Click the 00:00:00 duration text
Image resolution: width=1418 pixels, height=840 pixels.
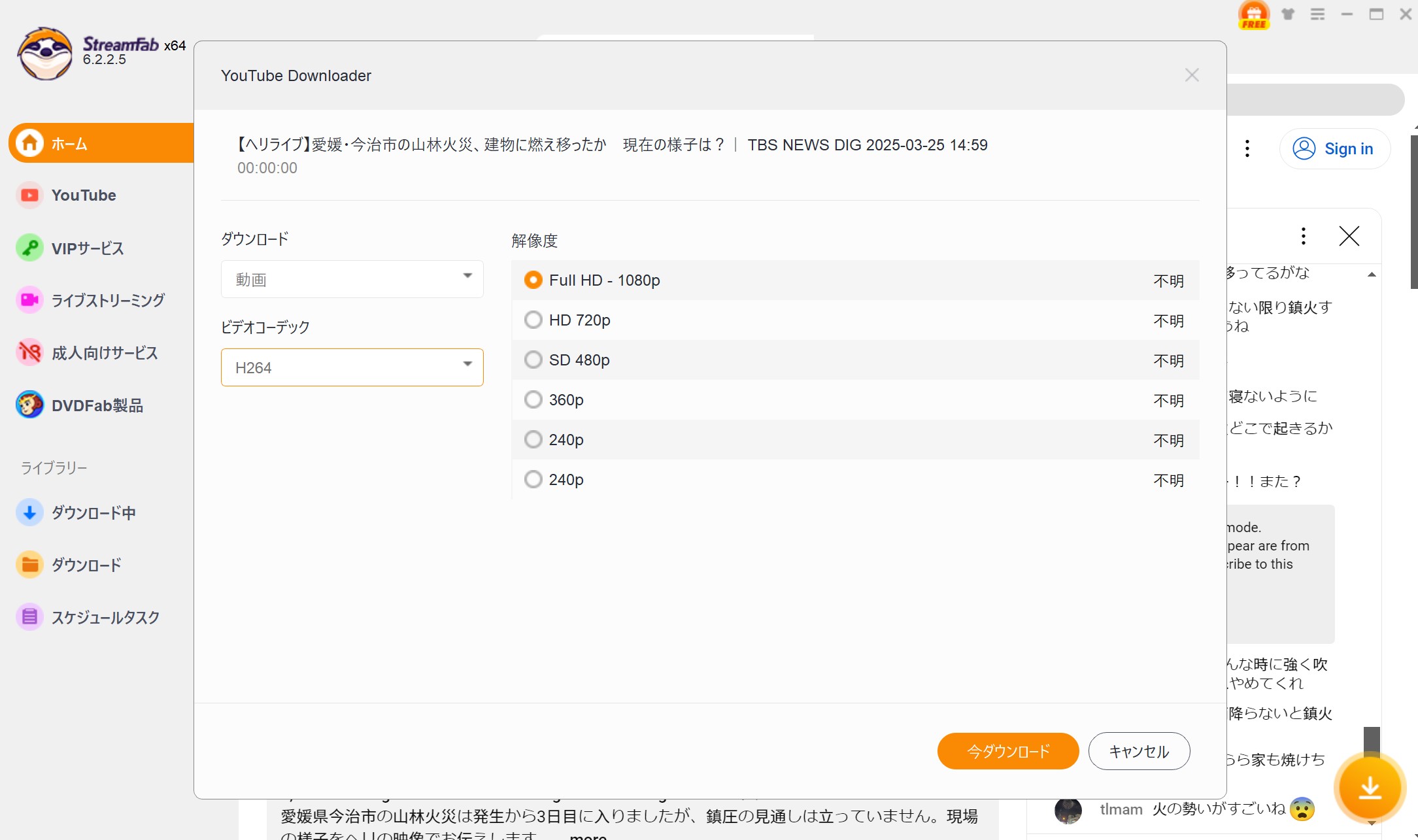coord(267,168)
